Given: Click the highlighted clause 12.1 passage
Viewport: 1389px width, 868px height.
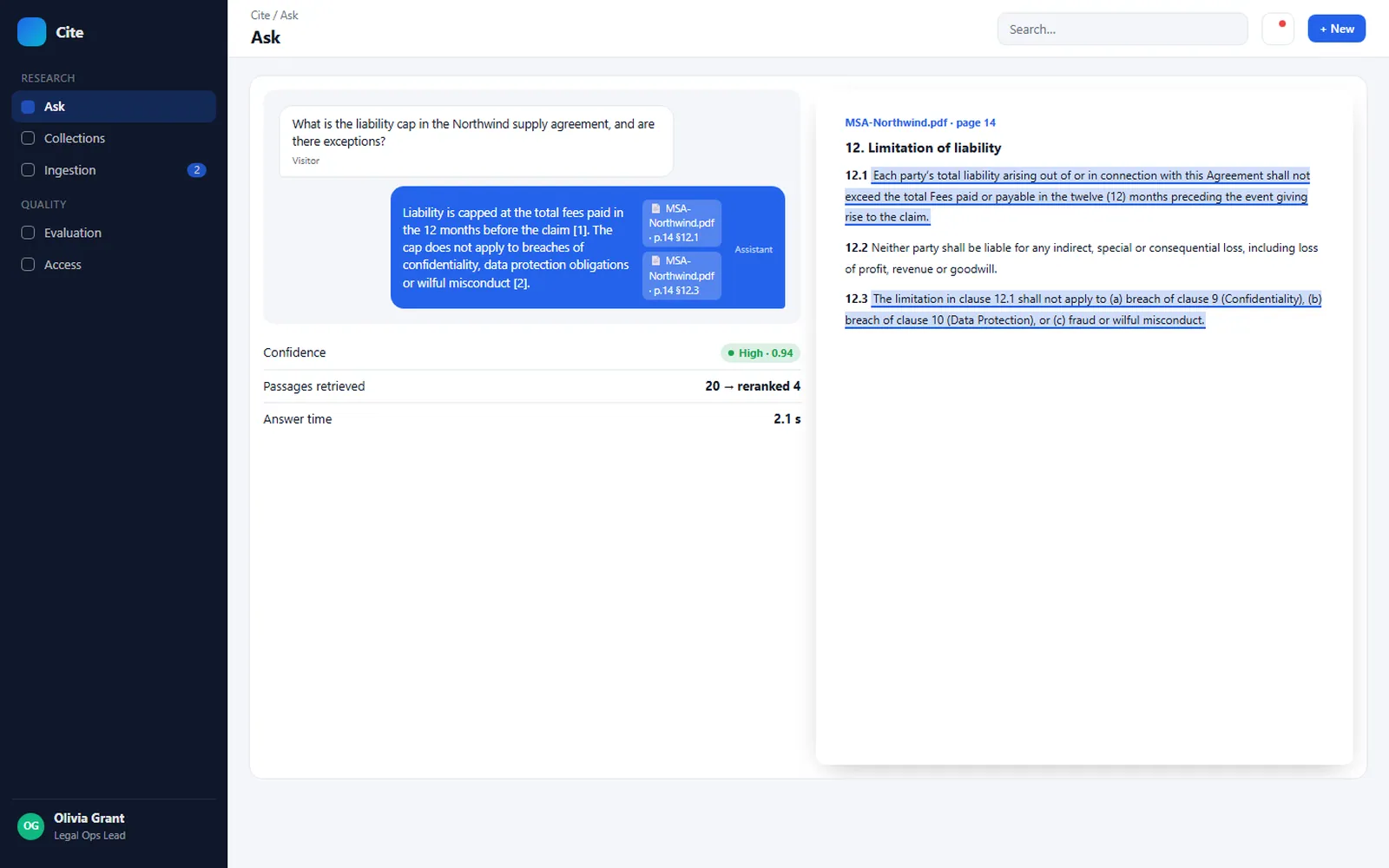Looking at the screenshot, I should pos(1077,196).
